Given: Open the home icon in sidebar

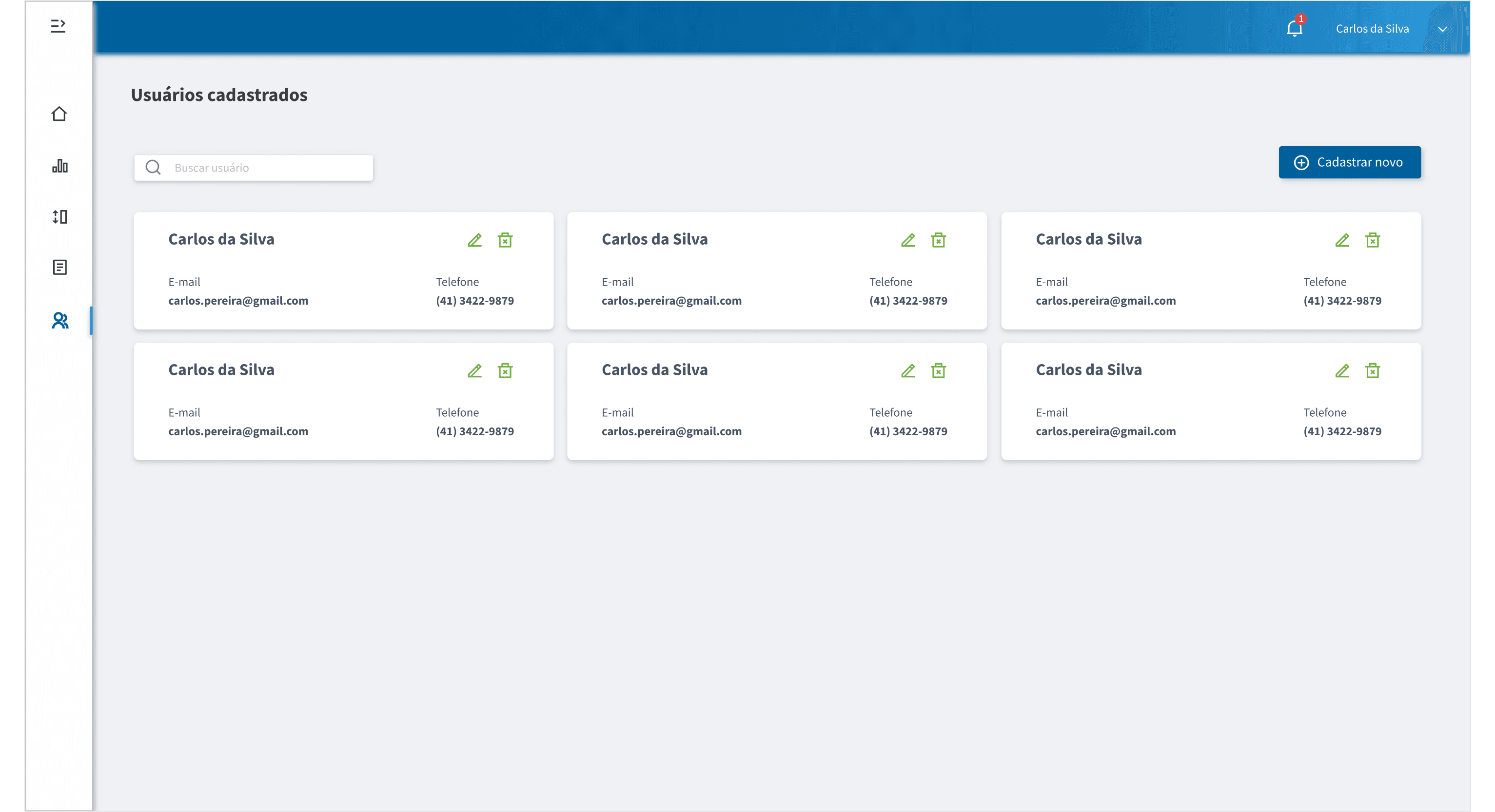Looking at the screenshot, I should coord(59,114).
